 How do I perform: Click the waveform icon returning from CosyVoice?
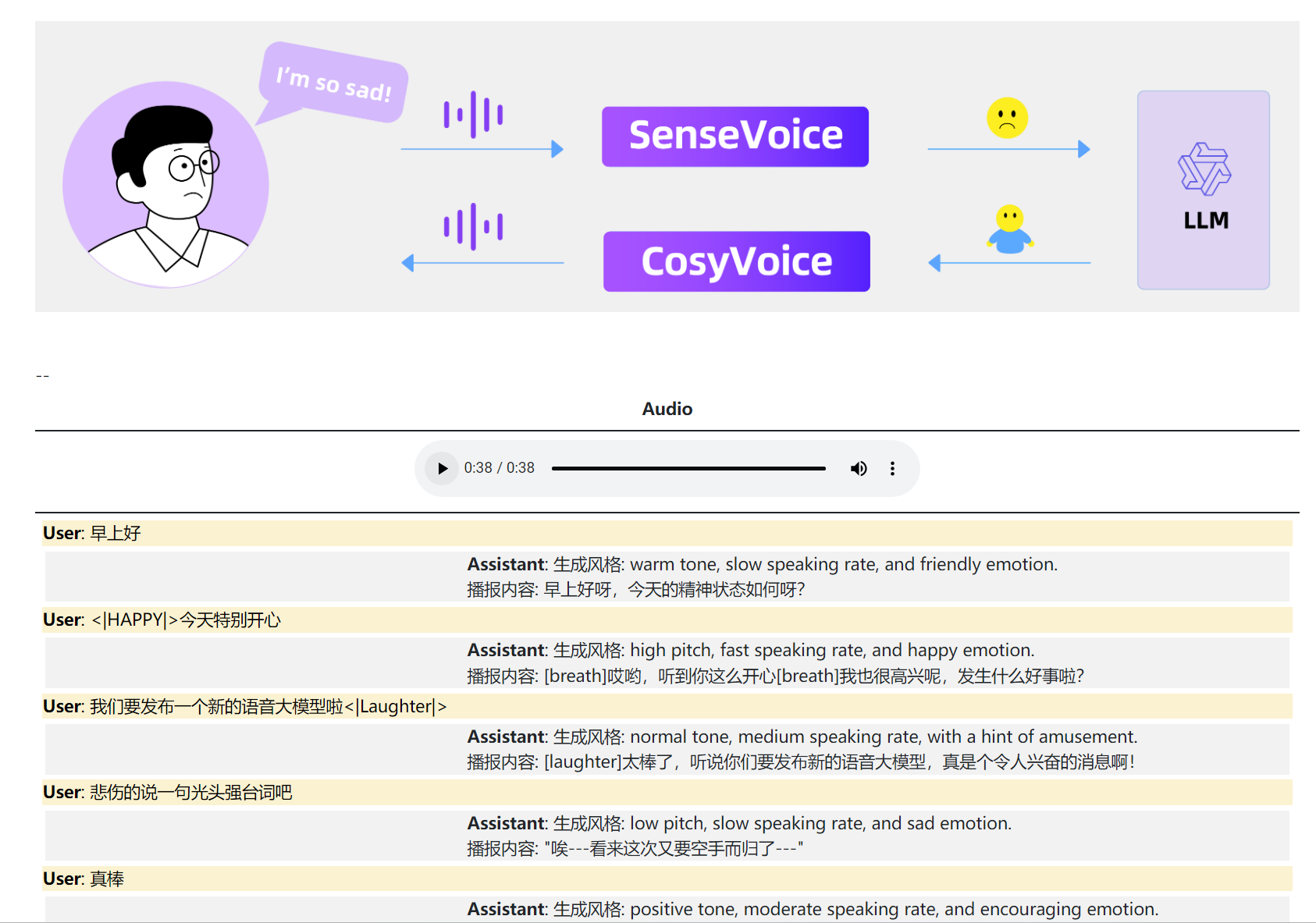pyautogui.click(x=473, y=228)
